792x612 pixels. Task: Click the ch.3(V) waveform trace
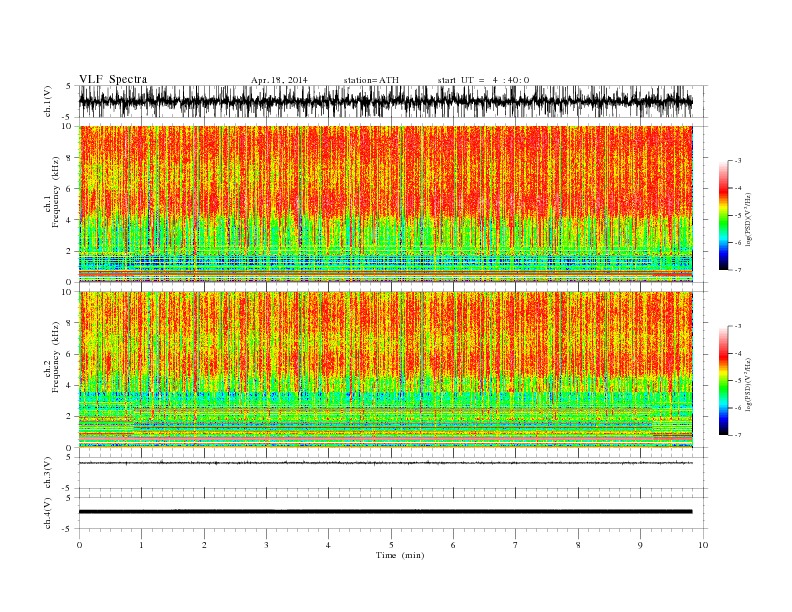click(x=386, y=463)
